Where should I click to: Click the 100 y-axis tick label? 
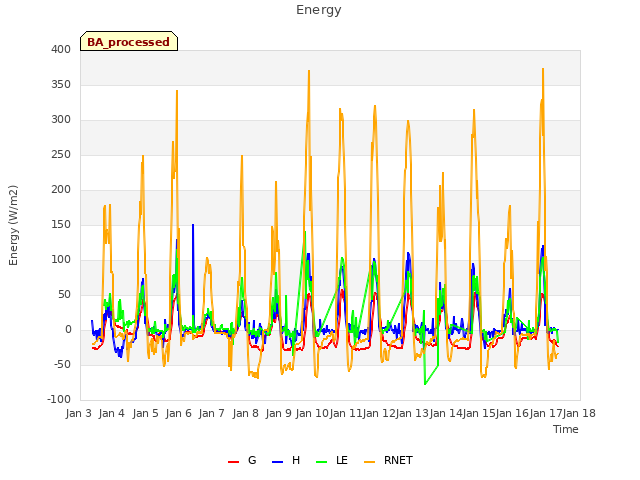(x=61, y=260)
